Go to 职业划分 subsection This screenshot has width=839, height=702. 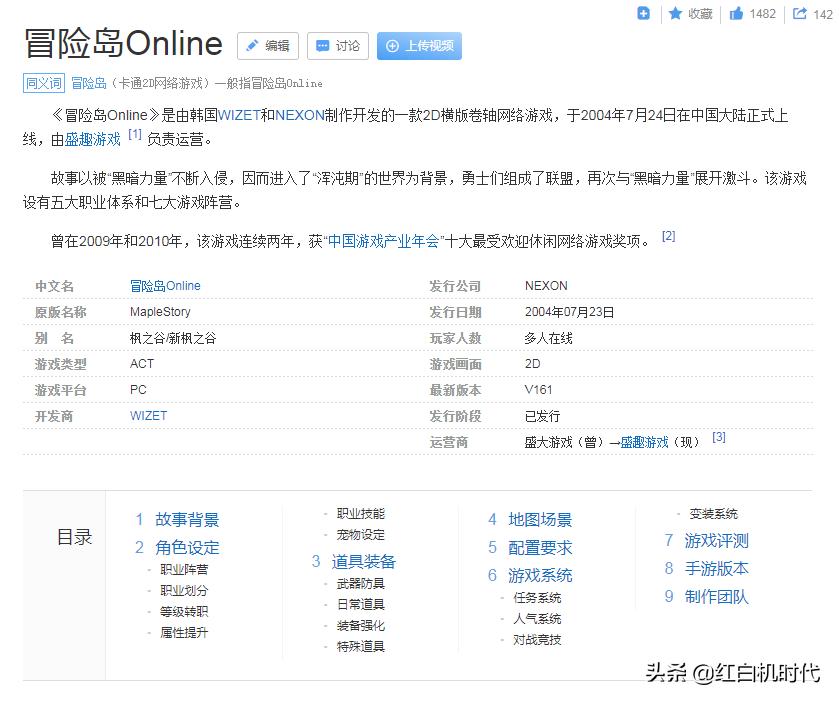coord(184,591)
